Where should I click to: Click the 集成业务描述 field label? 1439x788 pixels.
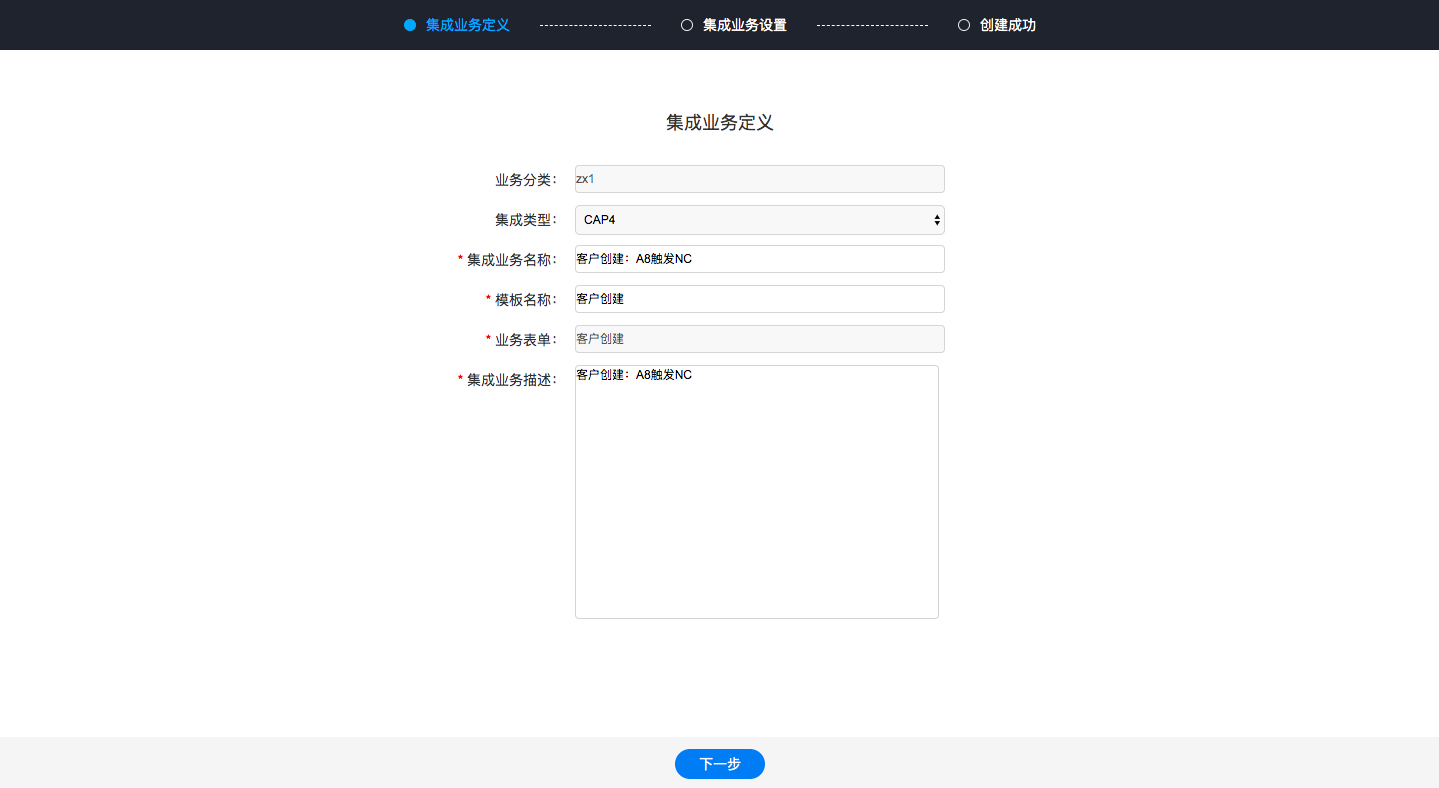(x=511, y=380)
